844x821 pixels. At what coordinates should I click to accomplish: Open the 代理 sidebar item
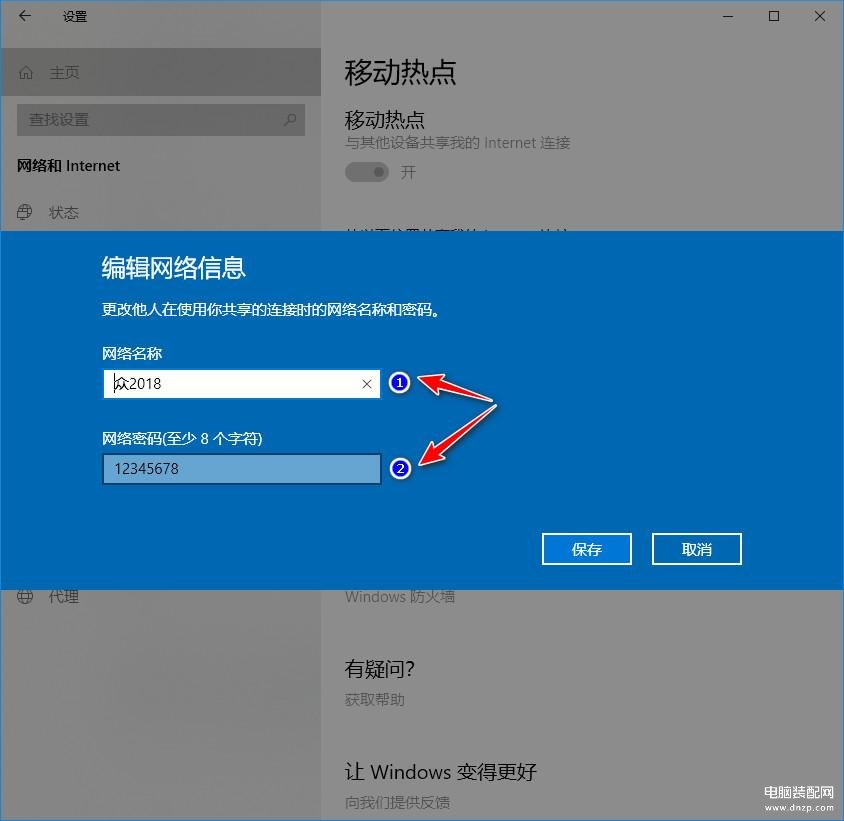[x=64, y=597]
